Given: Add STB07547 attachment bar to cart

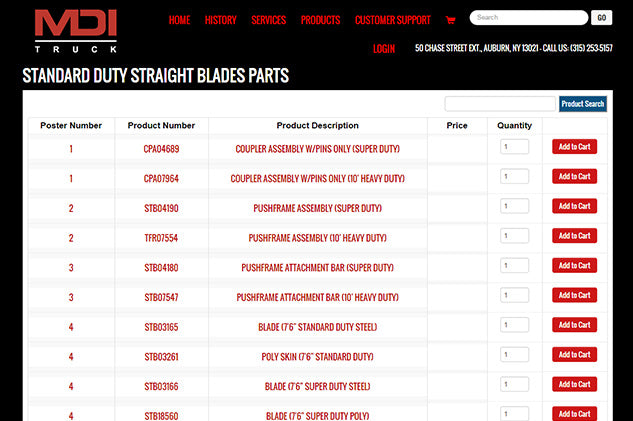Looking at the screenshot, I should (x=574, y=295).
